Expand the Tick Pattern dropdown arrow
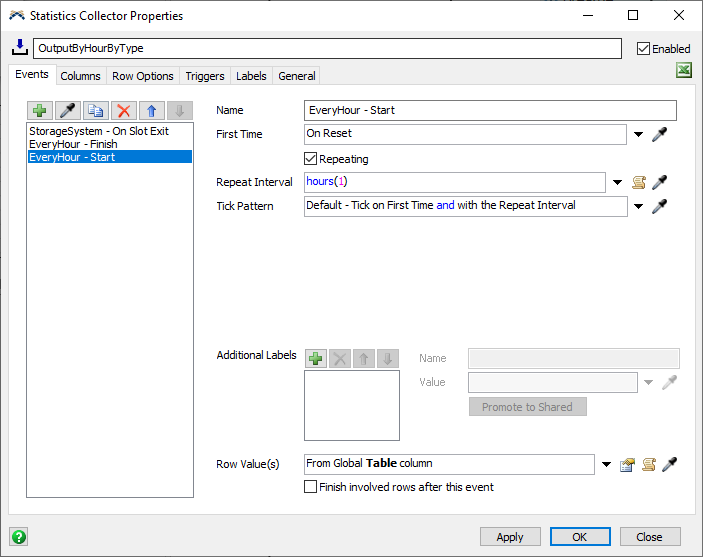The width and height of the screenshot is (703, 557). (638, 206)
